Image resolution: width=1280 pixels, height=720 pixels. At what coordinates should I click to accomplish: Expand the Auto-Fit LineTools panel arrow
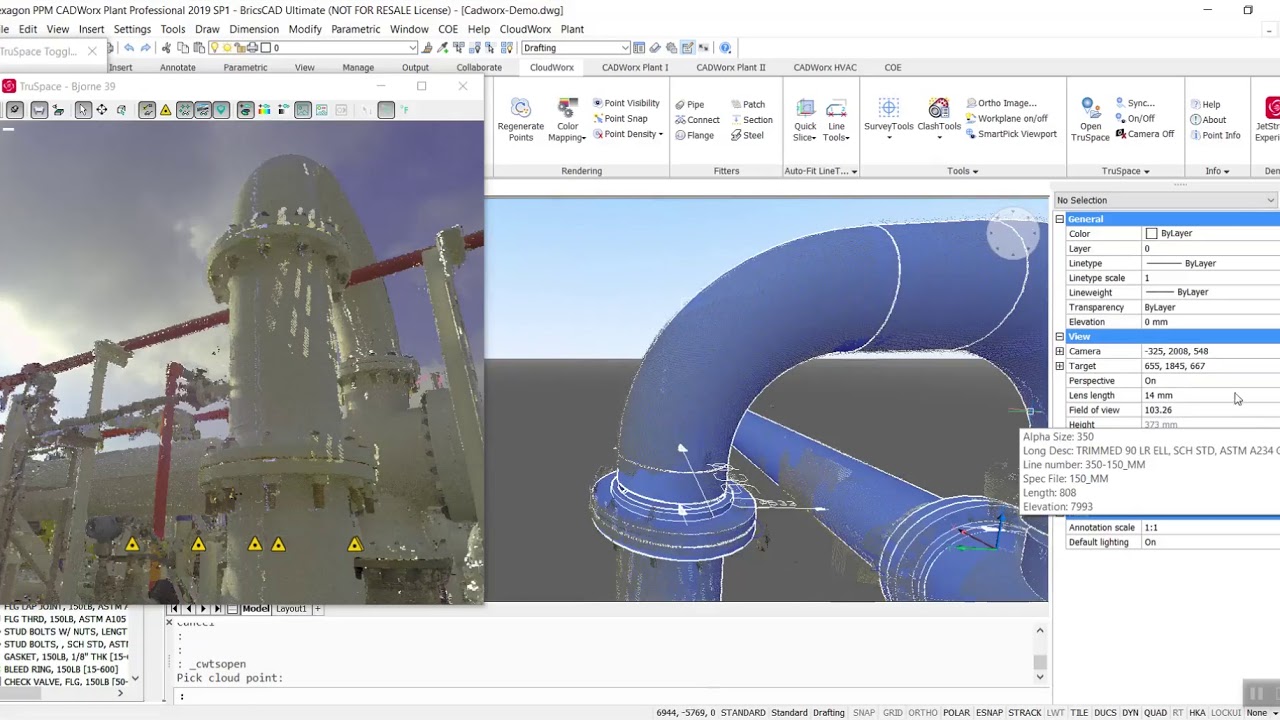click(x=855, y=172)
